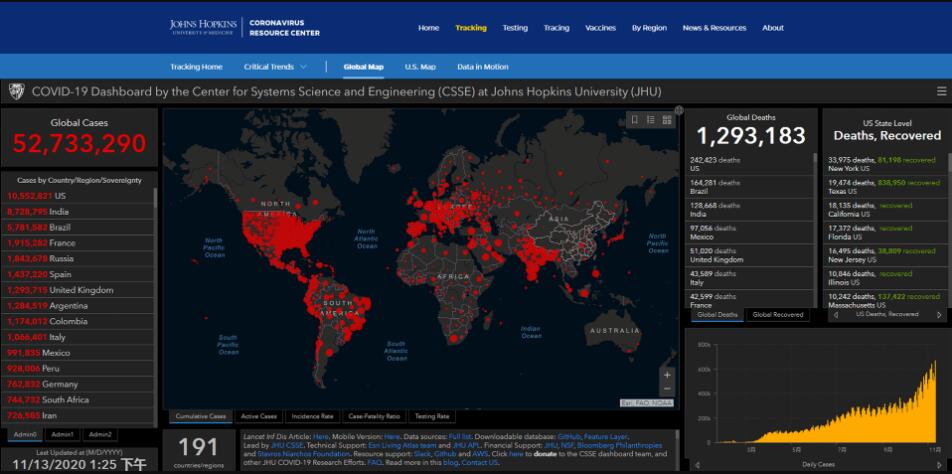Select Germany in the cases list
Screen dimensions: 952x474
(78, 384)
